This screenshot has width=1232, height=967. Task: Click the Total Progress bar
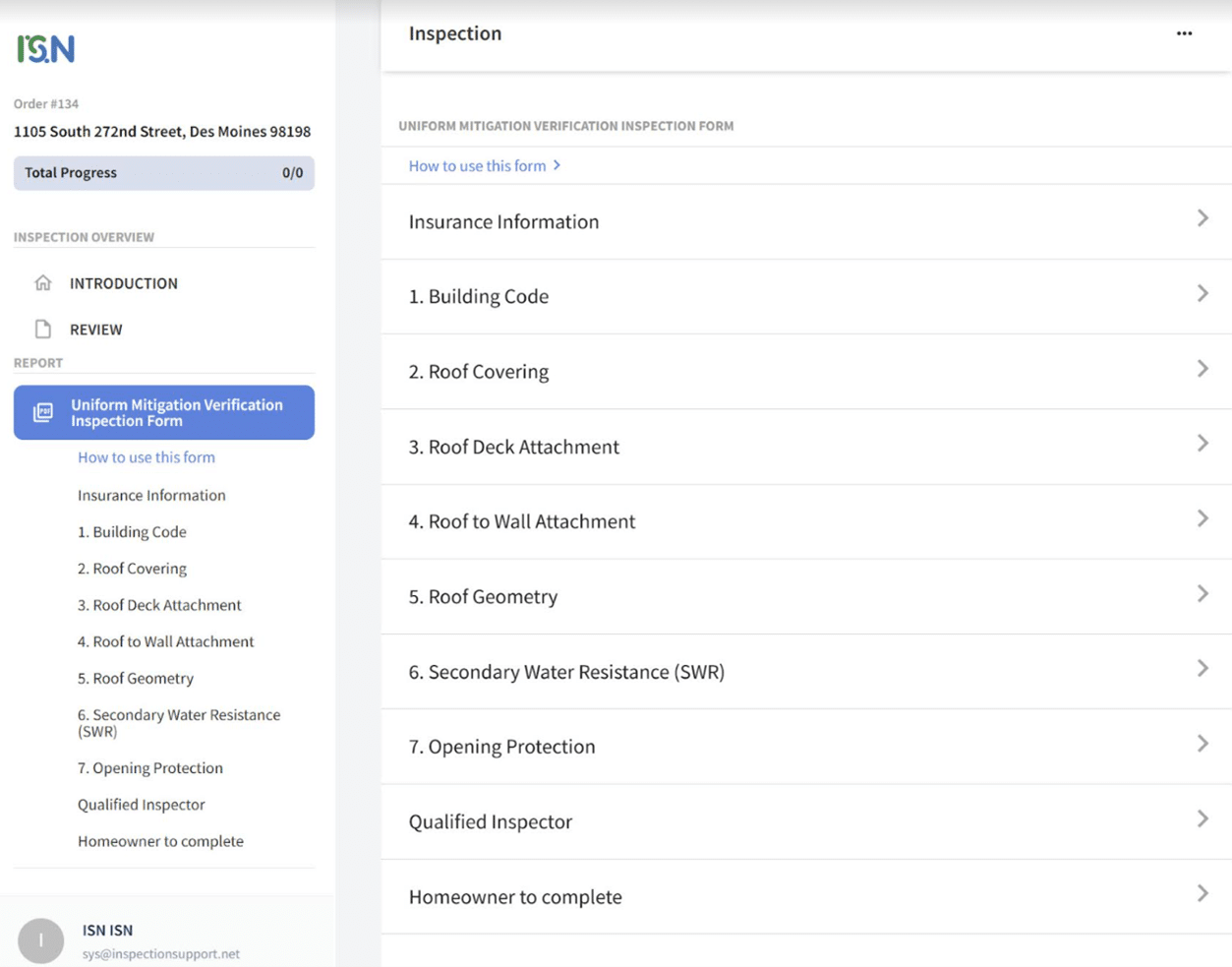point(163,173)
